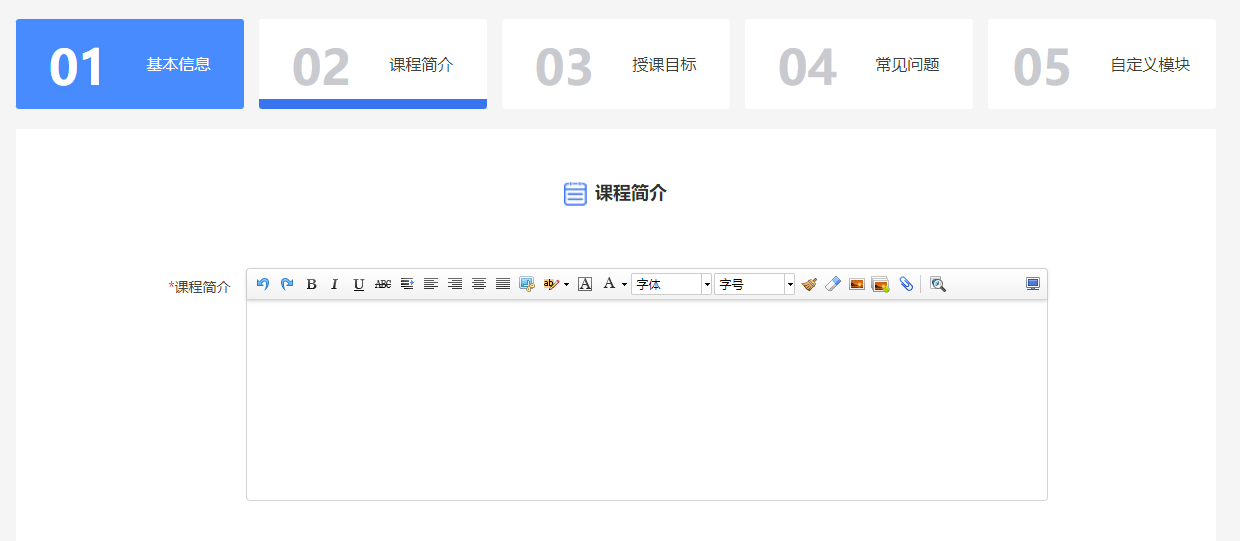Open the preview magnifier tool
Viewport: 1240px width, 541px height.
(x=938, y=284)
